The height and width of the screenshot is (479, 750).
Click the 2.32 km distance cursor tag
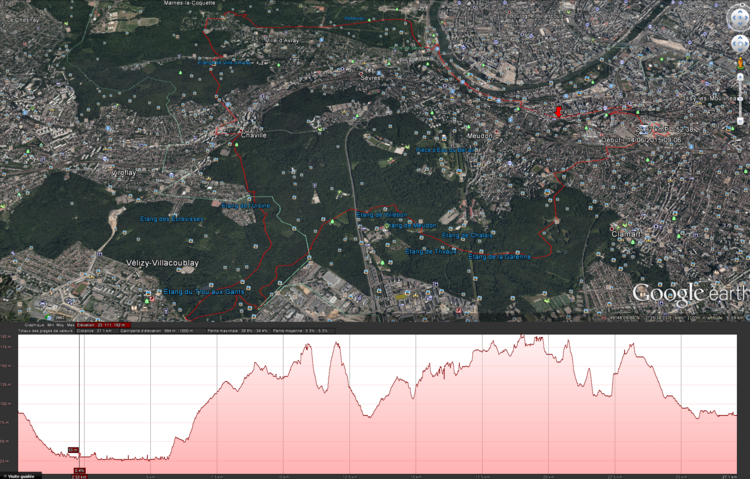coord(79,477)
